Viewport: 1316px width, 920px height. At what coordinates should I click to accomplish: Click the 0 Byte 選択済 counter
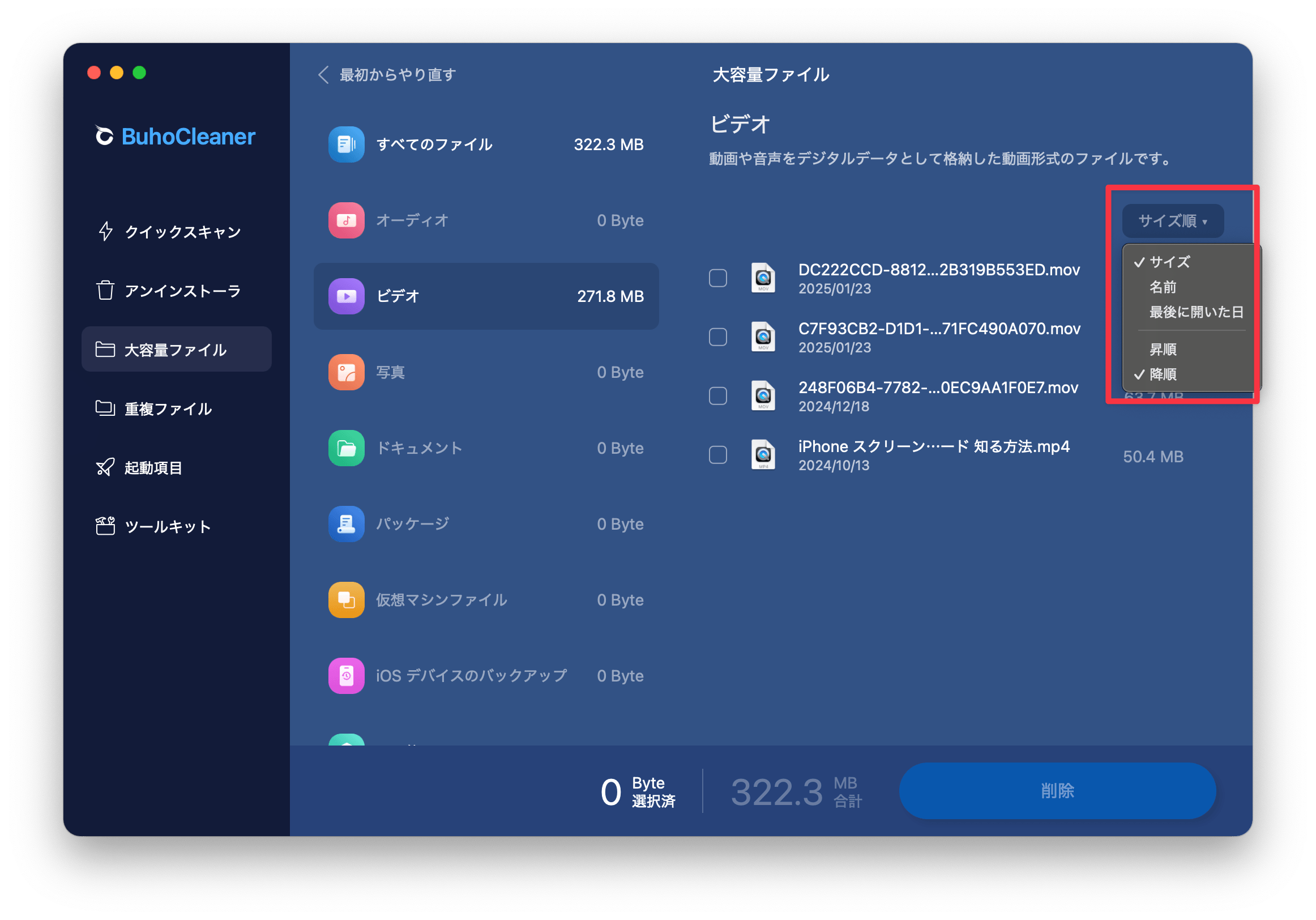638,791
